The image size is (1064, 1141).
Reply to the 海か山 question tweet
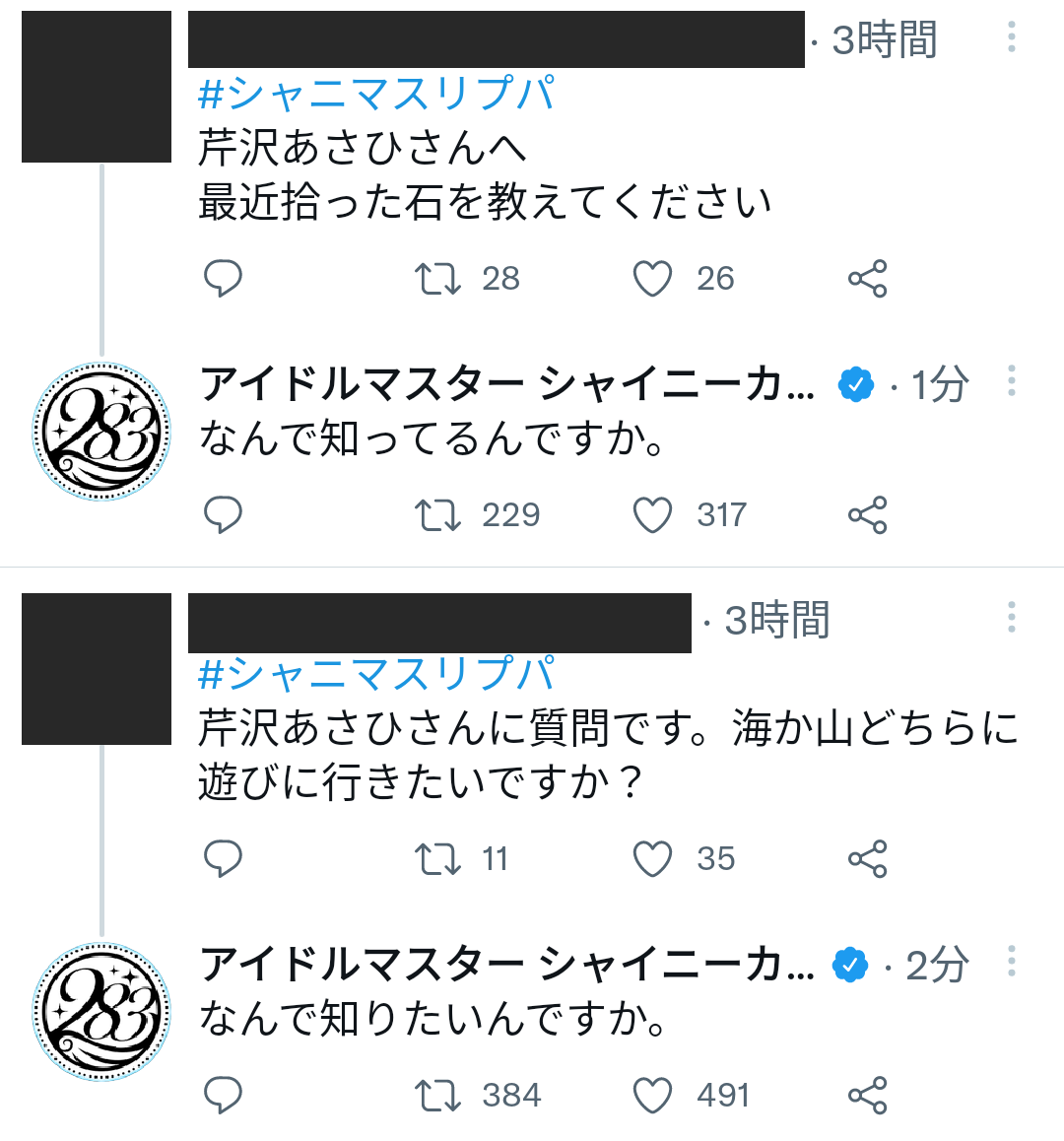point(223,859)
